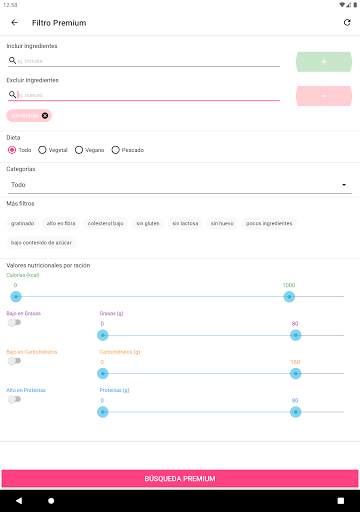
Task: Tap the search icon in Excluir ingredientes
Action: tap(12, 95)
